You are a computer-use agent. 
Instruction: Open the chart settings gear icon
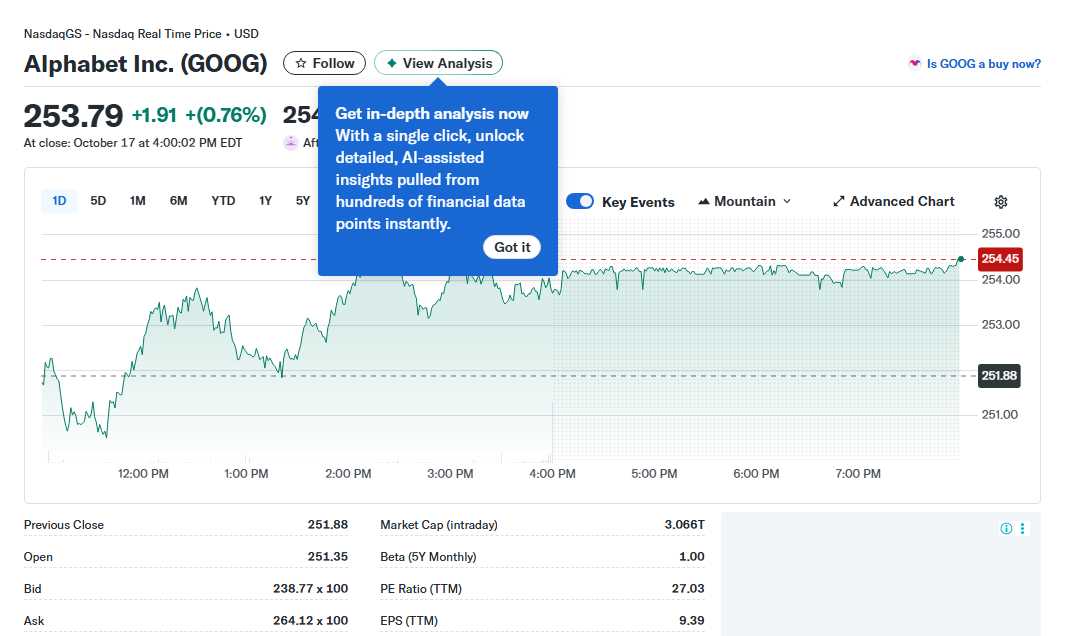point(1001,202)
